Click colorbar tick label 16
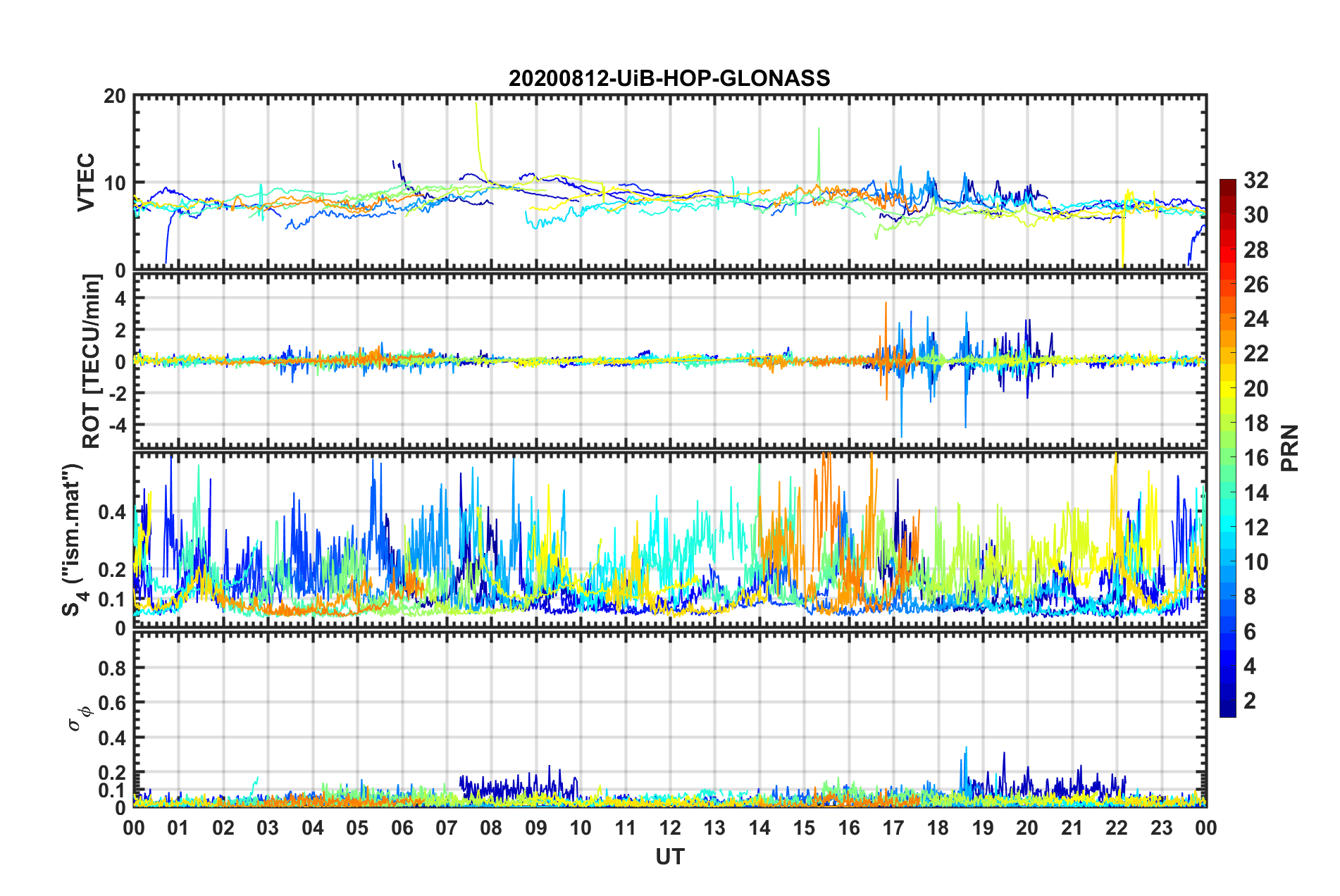Screen dimensions: 1340x896 click(1255, 458)
